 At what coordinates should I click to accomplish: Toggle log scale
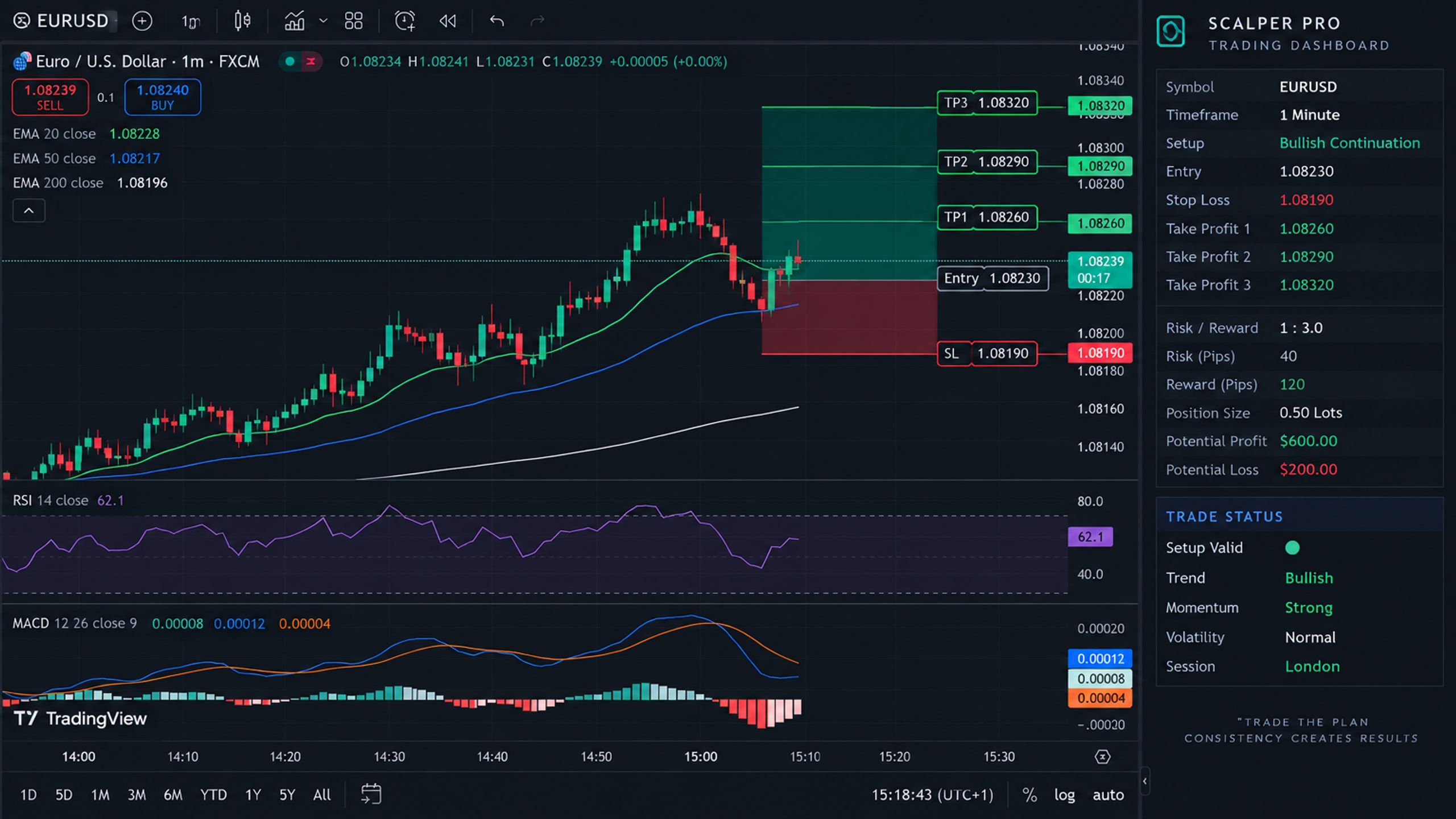click(x=1064, y=795)
